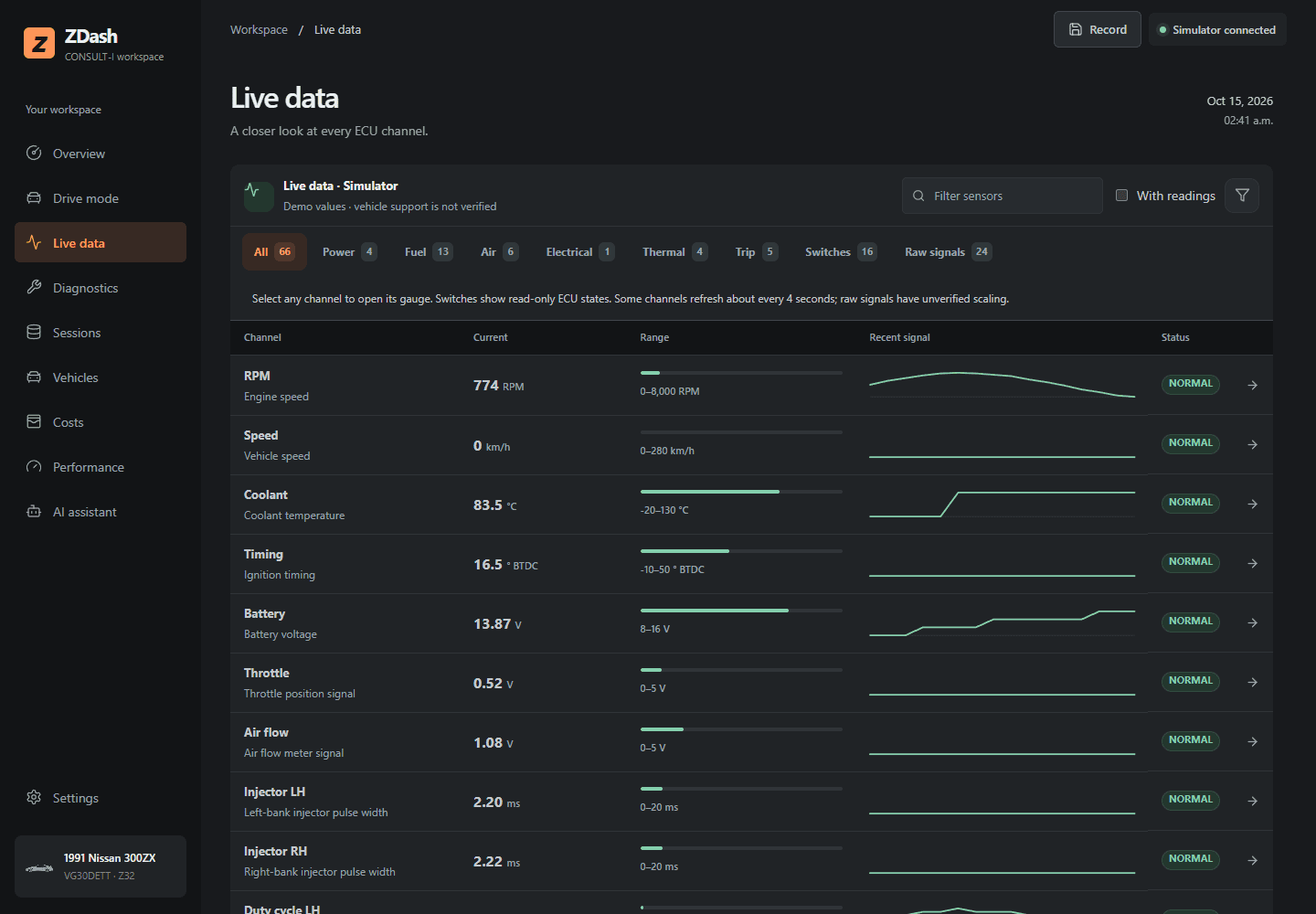
Task: Open the 1991 Nissan 300ZX vehicle card
Action: pos(101,866)
